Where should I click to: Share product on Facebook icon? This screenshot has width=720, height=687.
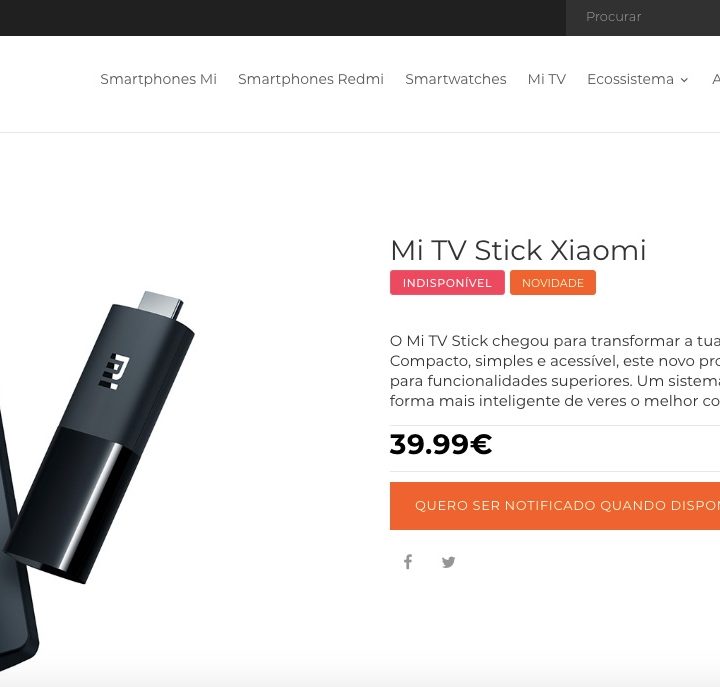point(408,562)
